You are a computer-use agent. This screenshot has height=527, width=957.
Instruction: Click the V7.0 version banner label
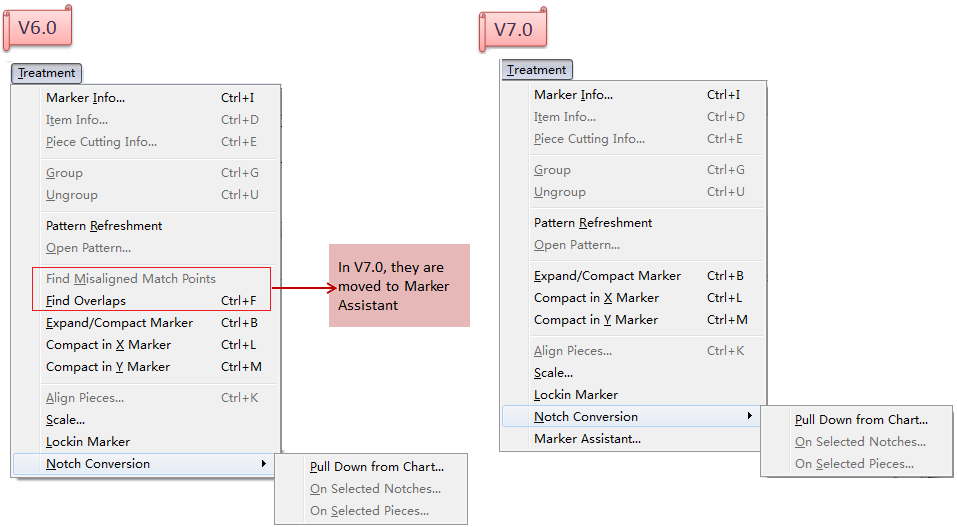pyautogui.click(x=513, y=30)
